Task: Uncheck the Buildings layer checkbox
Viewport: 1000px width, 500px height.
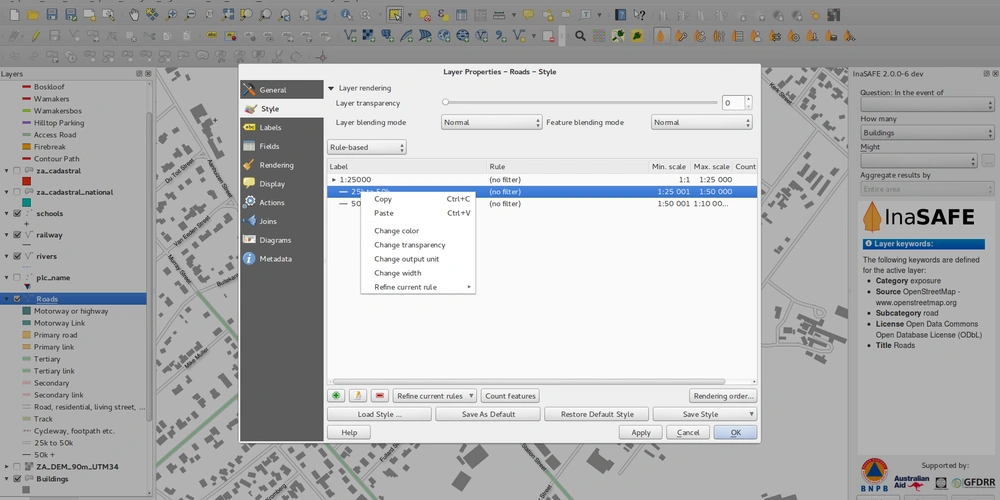Action: point(17,479)
